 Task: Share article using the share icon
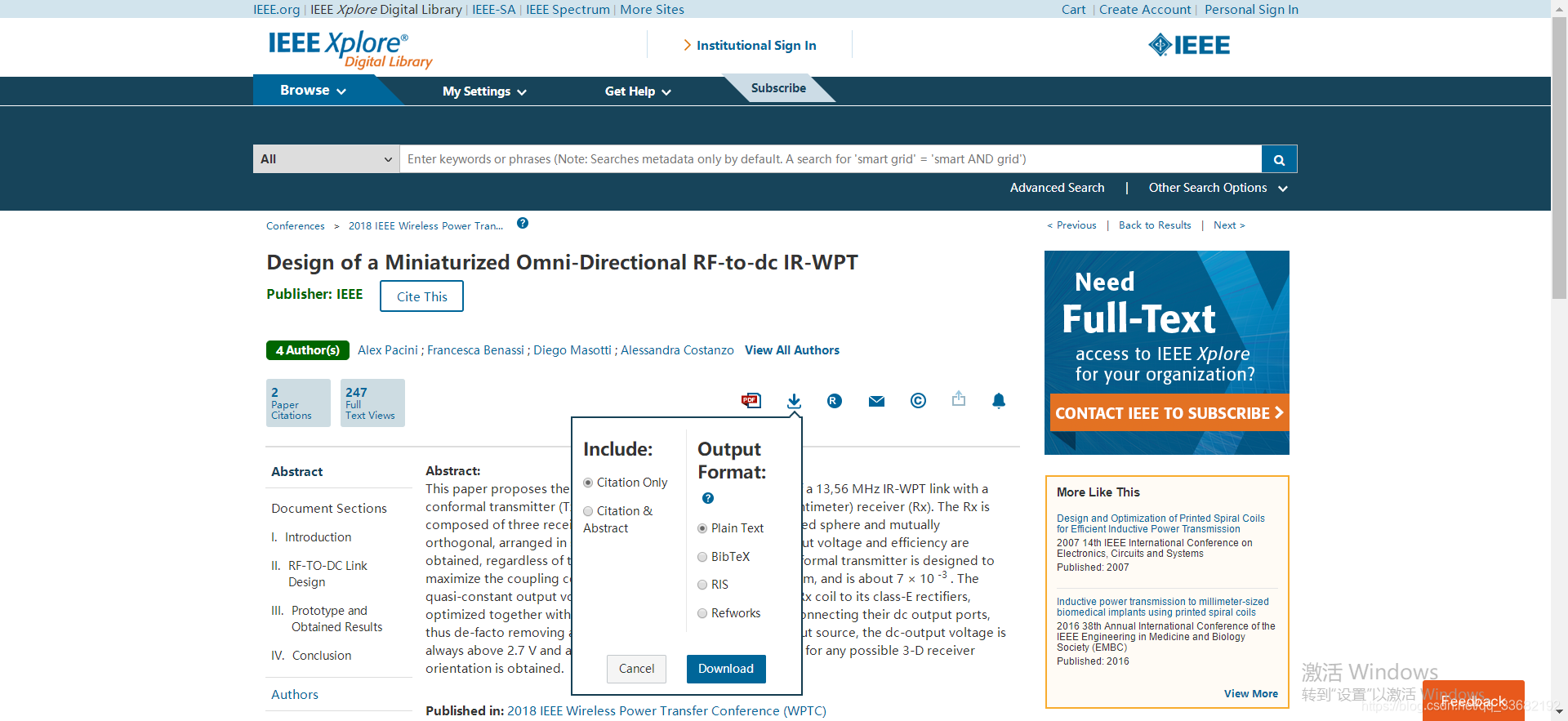coord(959,398)
